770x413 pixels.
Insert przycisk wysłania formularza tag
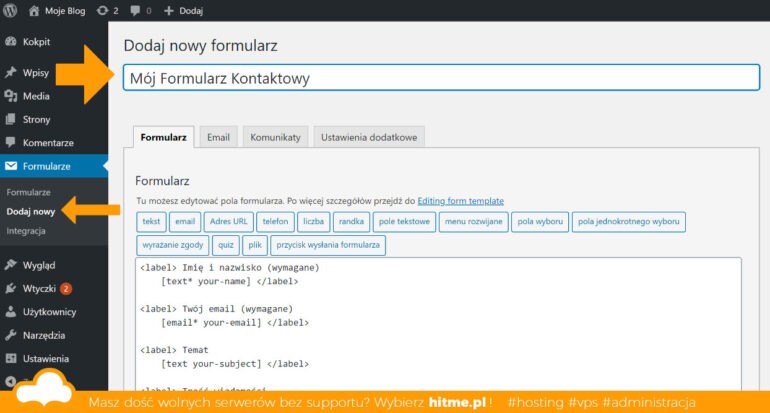coord(328,245)
